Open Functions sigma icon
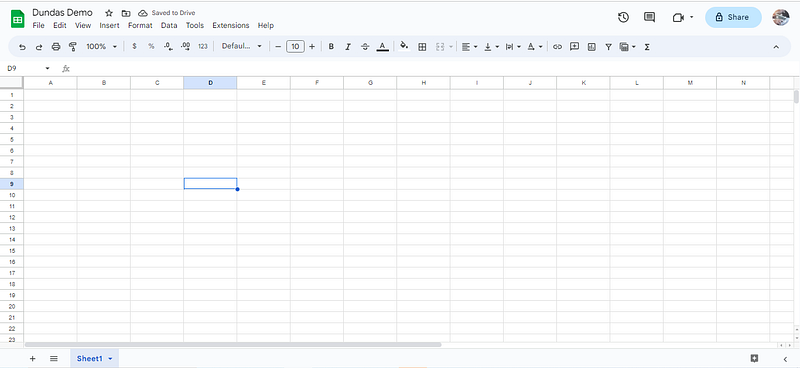The height and width of the screenshot is (368, 800). pos(647,46)
